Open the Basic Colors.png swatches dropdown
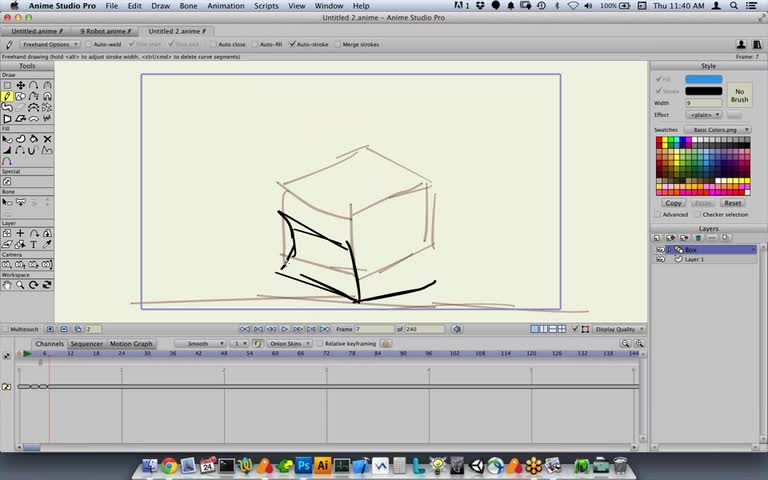 pyautogui.click(x=718, y=130)
